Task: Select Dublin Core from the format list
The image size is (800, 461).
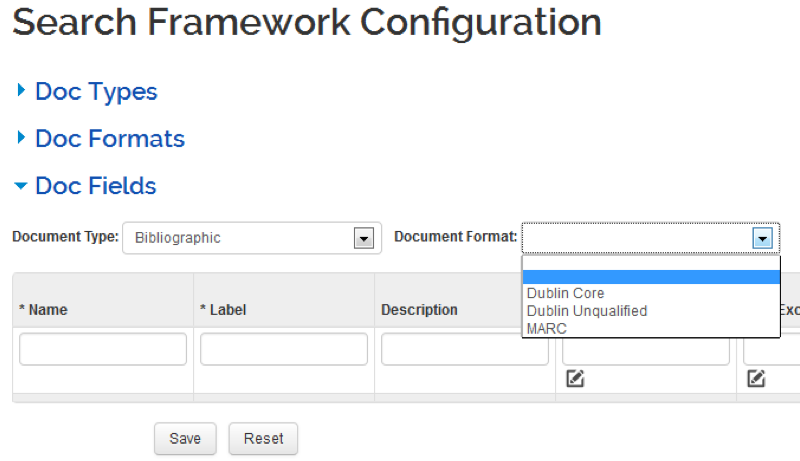Action: pyautogui.click(x=565, y=294)
